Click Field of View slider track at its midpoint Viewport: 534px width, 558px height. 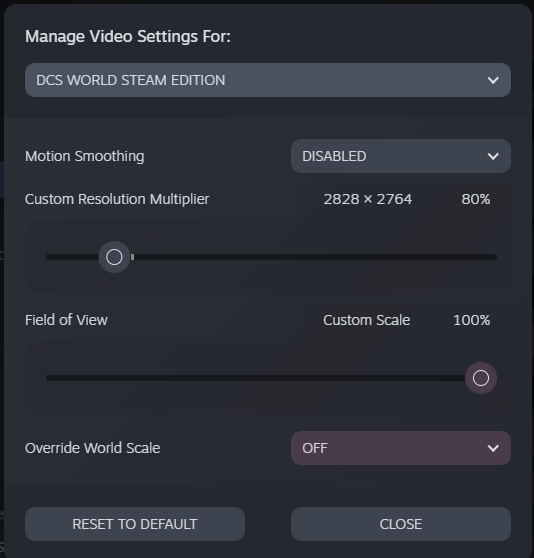(x=271, y=378)
